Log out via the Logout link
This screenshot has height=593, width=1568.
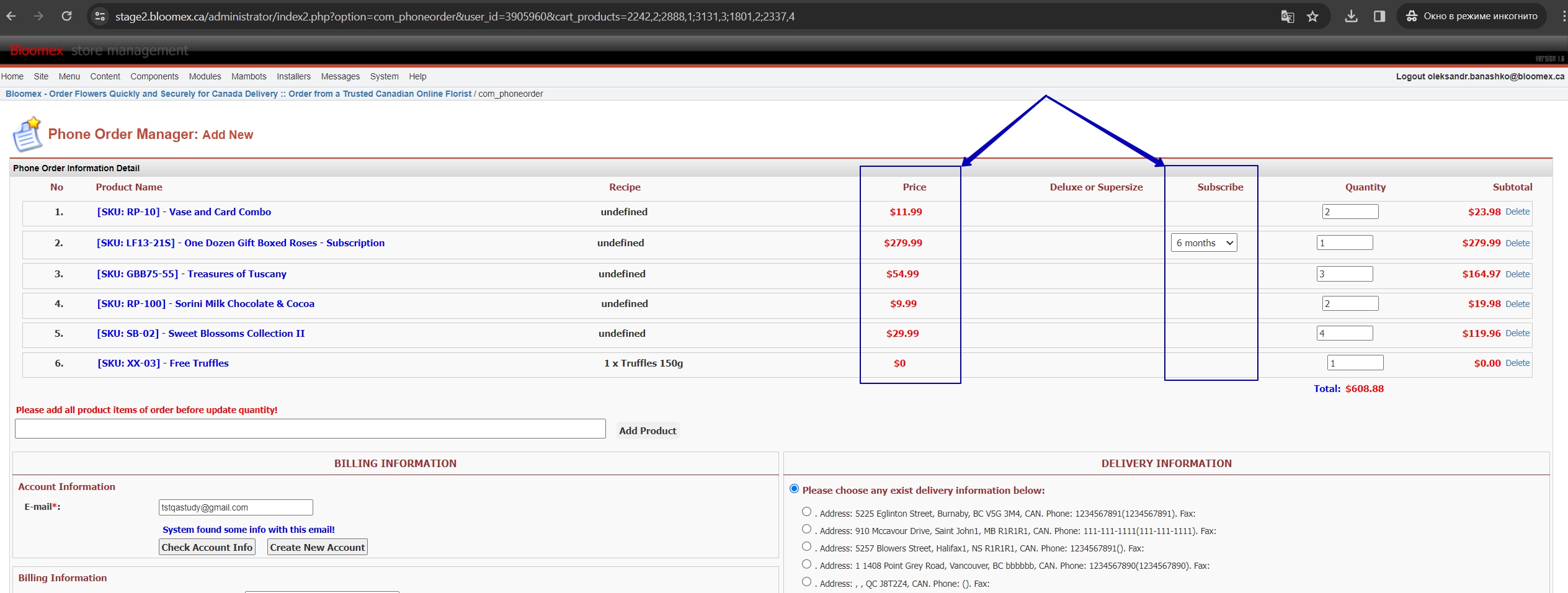[x=1480, y=76]
